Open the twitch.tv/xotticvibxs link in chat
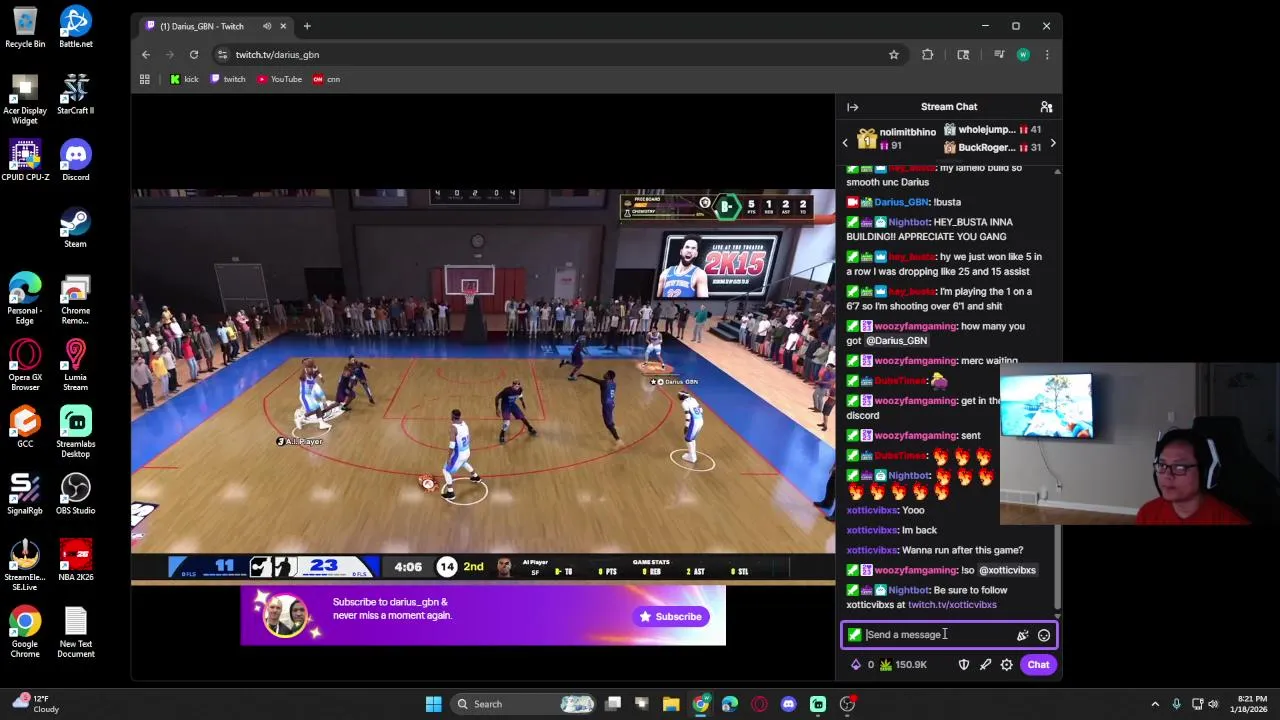The height and width of the screenshot is (720, 1280). (952, 605)
